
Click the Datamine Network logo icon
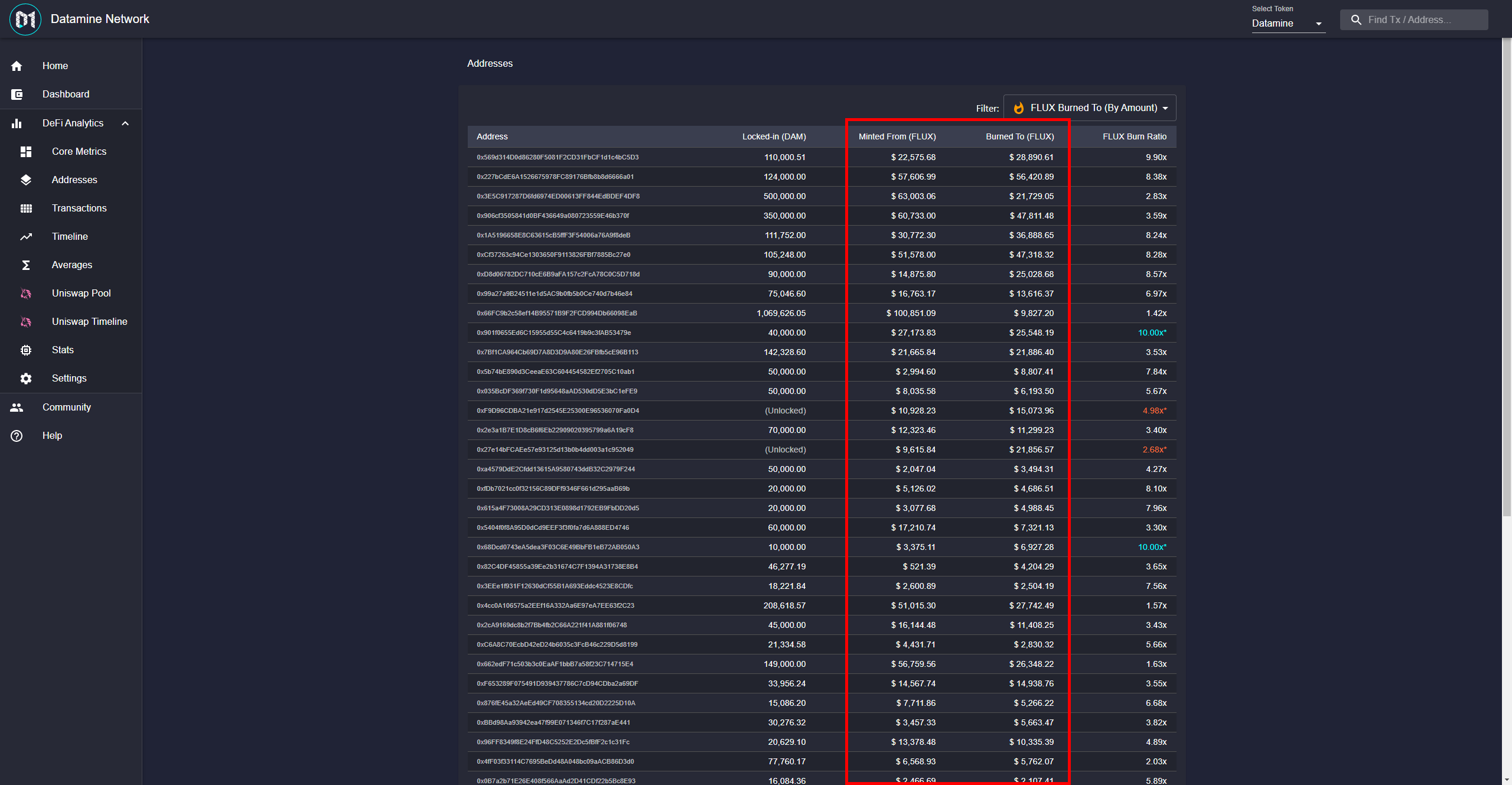click(25, 19)
